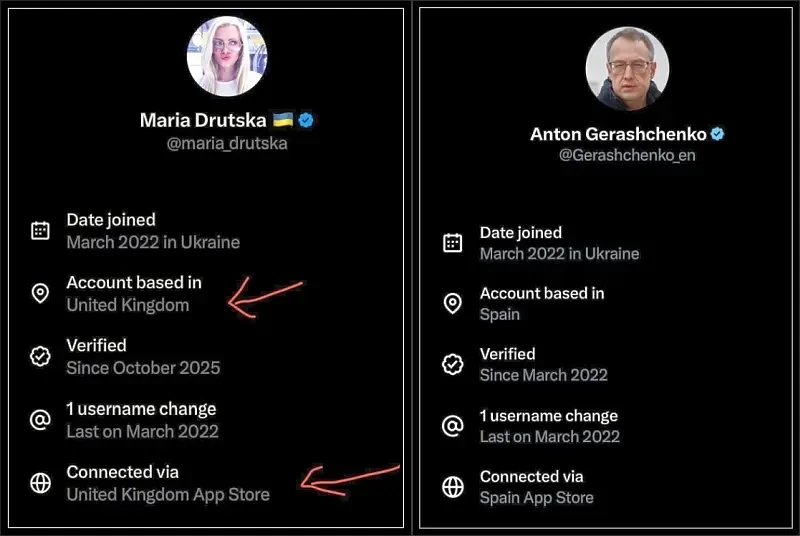Click the @ icon in Anton's username change row
The height and width of the screenshot is (536, 800).
click(453, 426)
